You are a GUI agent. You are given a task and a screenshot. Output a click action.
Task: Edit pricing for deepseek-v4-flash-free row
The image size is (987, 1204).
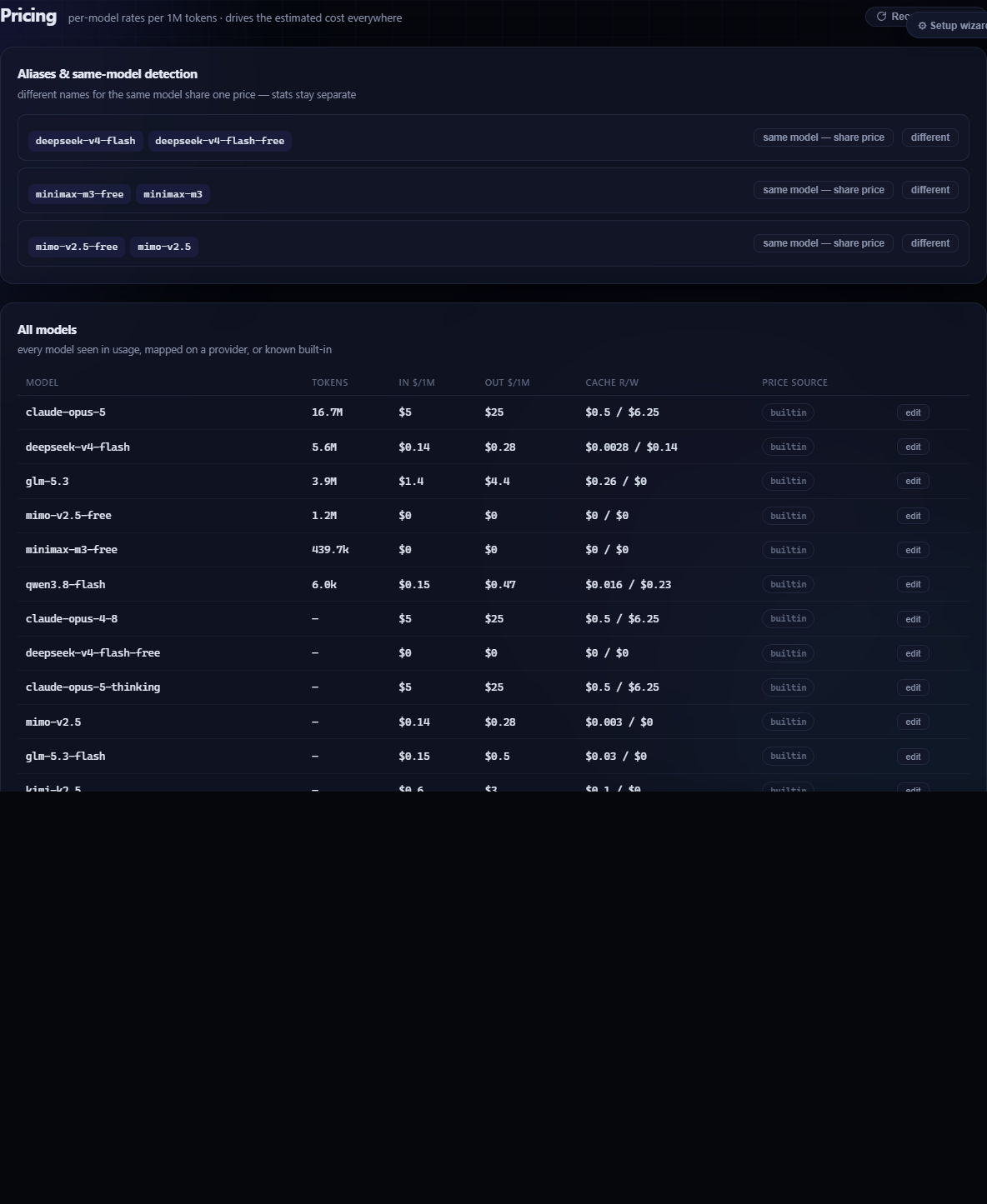point(913,653)
